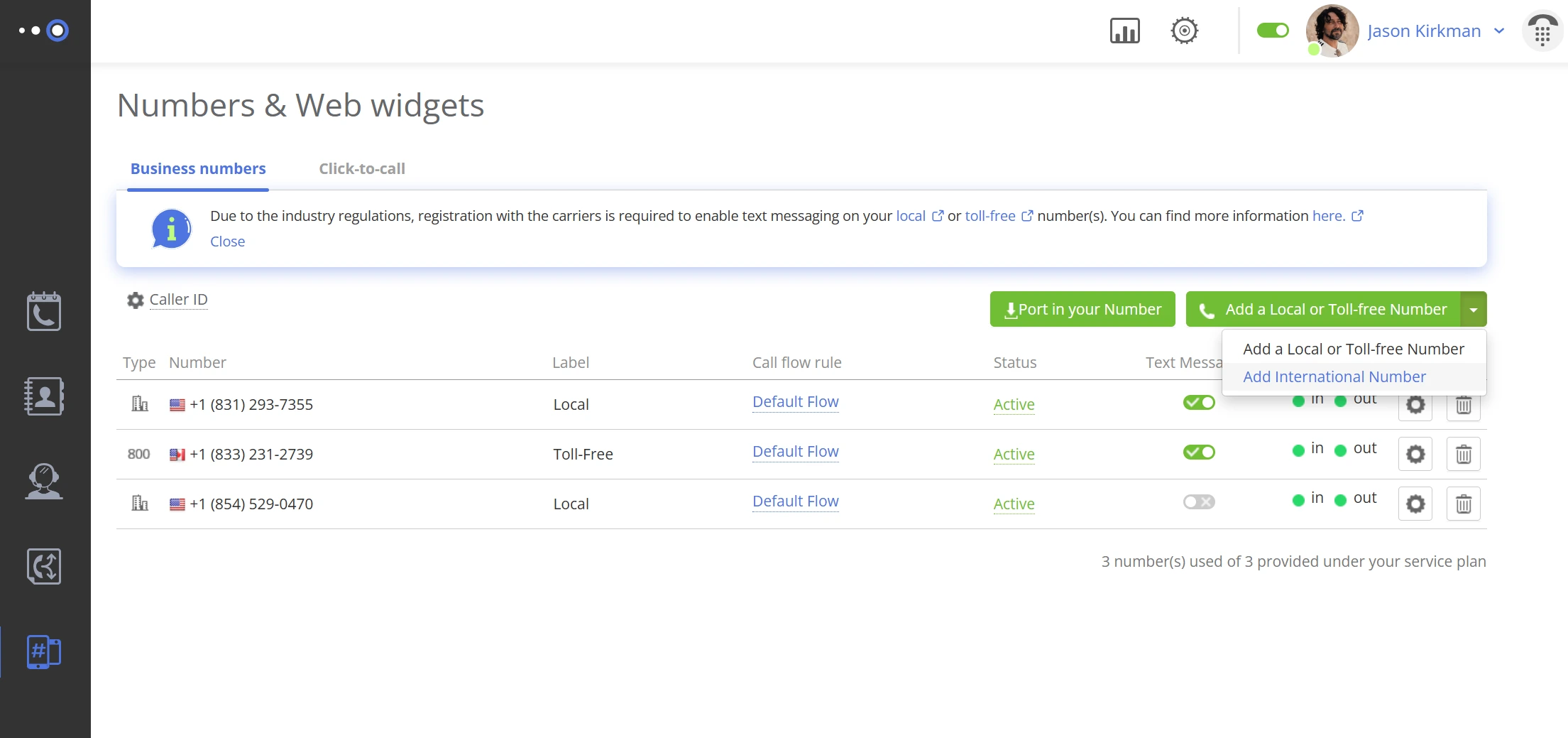Collapse the Add Number dropdown arrow
This screenshot has height=738, width=1568.
point(1474,310)
